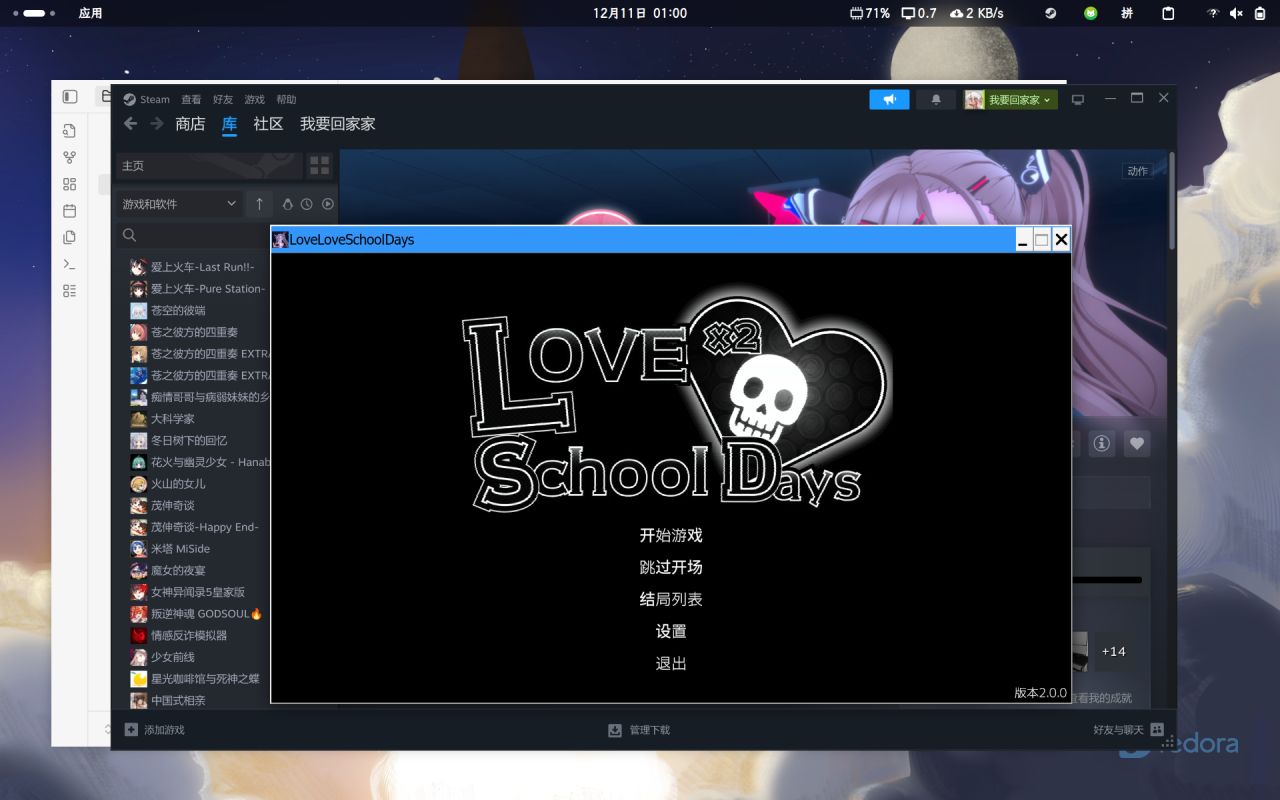The height and width of the screenshot is (800, 1280).
Task: Click the muted volume icon in top bar
Action: coord(1236,14)
